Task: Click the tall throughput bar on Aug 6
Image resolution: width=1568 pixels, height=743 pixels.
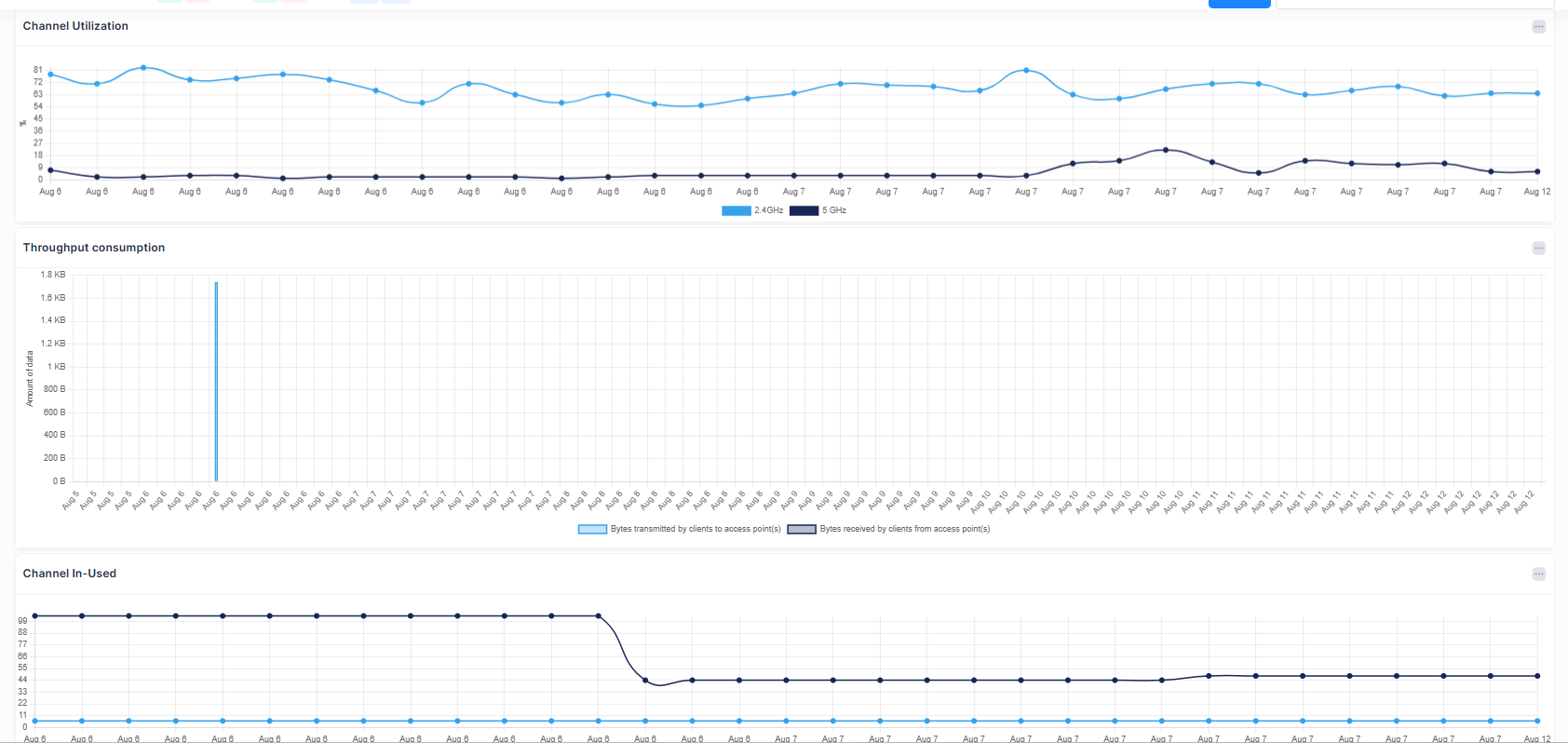Action: point(216,382)
